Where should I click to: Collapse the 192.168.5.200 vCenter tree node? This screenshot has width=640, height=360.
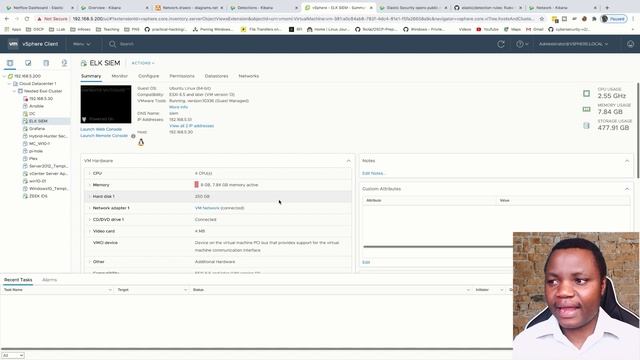tap(4, 76)
